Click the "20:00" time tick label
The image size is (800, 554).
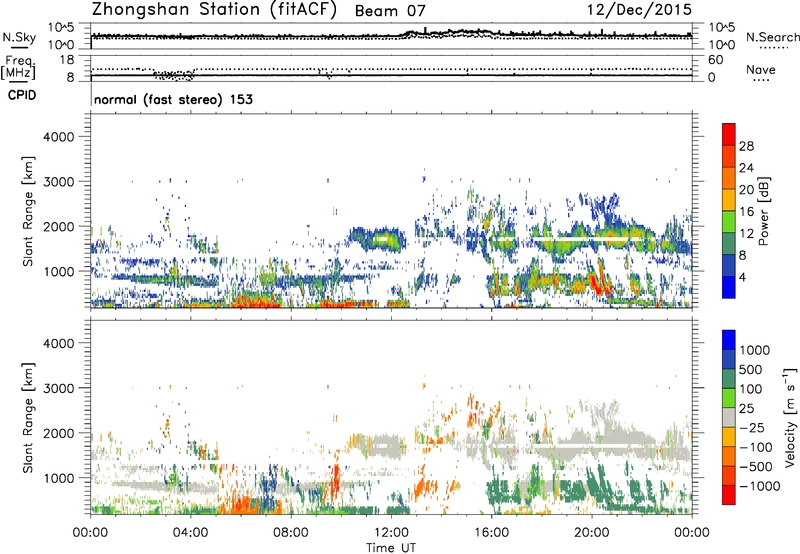click(x=591, y=533)
